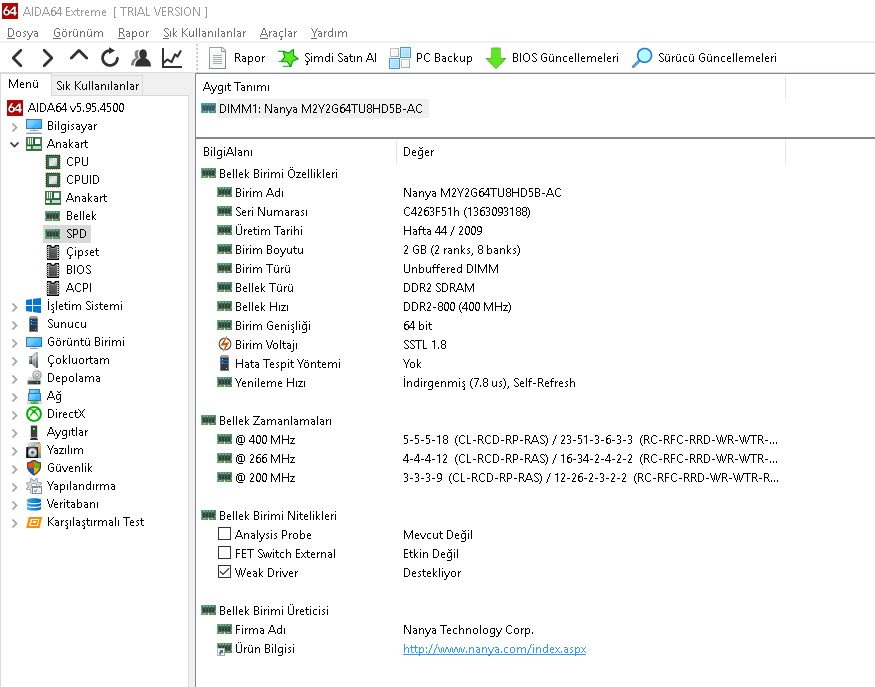875x687 pixels.
Task: Open the Araçlar menu
Action: pos(278,33)
